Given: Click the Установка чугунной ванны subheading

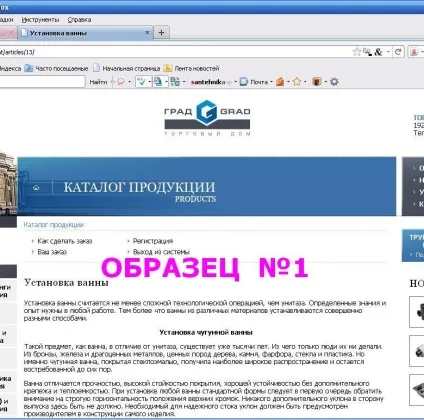Looking at the screenshot, I should [206, 332].
